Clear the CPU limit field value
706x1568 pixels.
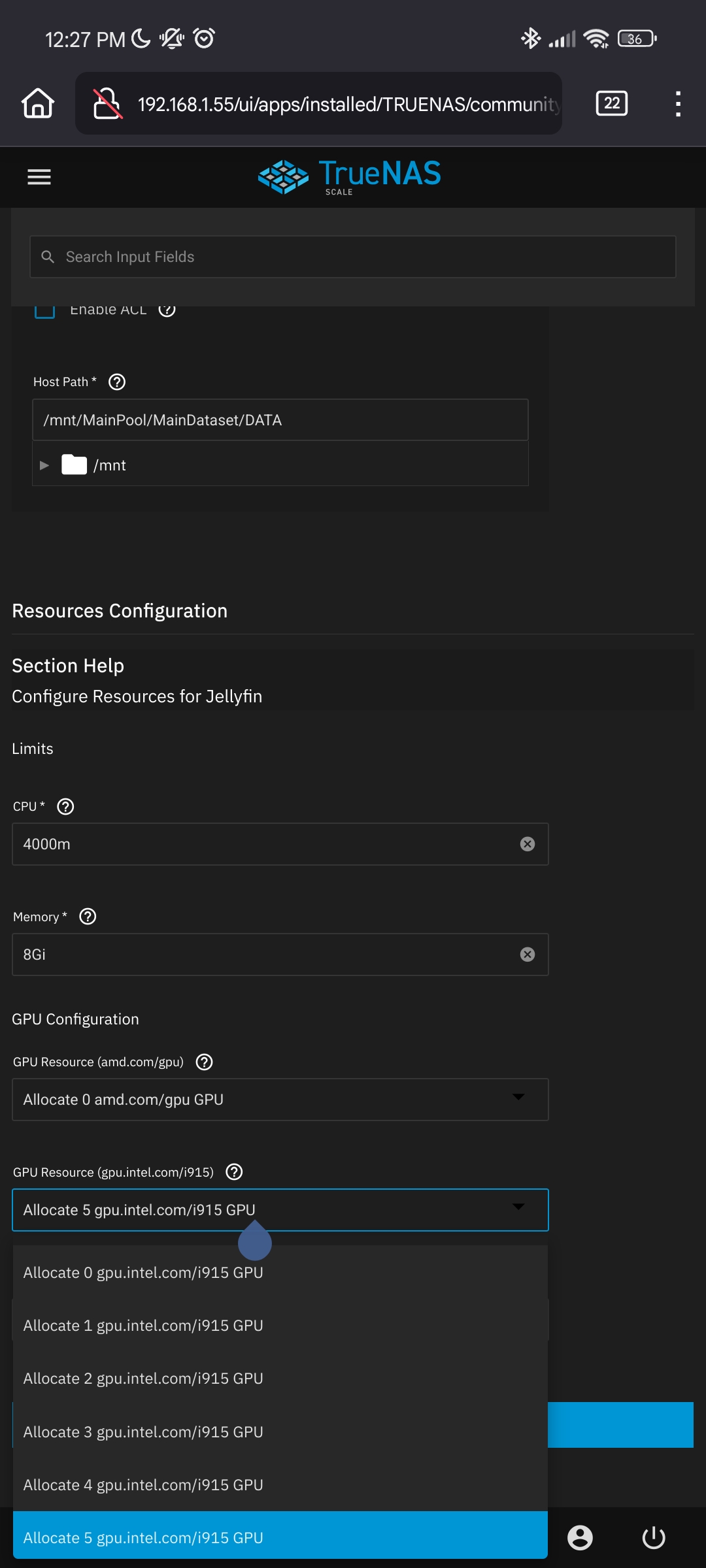click(527, 844)
